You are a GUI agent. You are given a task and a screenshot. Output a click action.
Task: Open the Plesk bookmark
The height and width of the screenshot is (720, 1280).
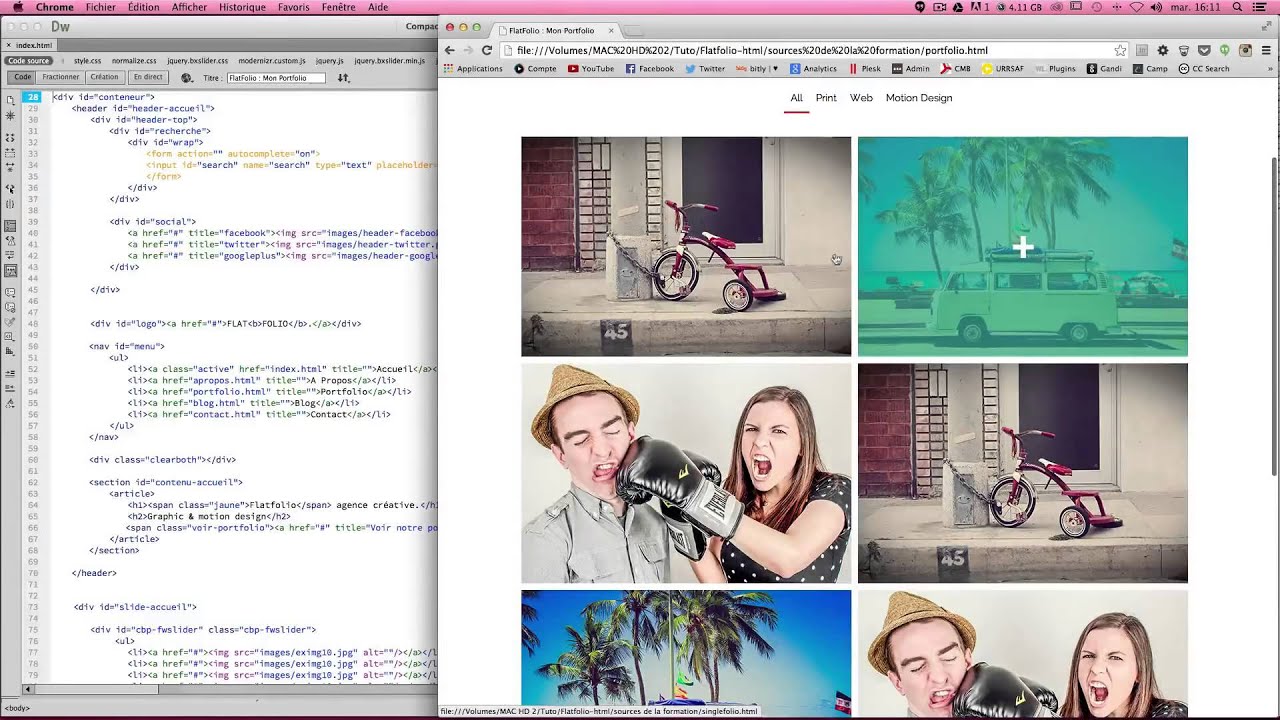click(865, 69)
